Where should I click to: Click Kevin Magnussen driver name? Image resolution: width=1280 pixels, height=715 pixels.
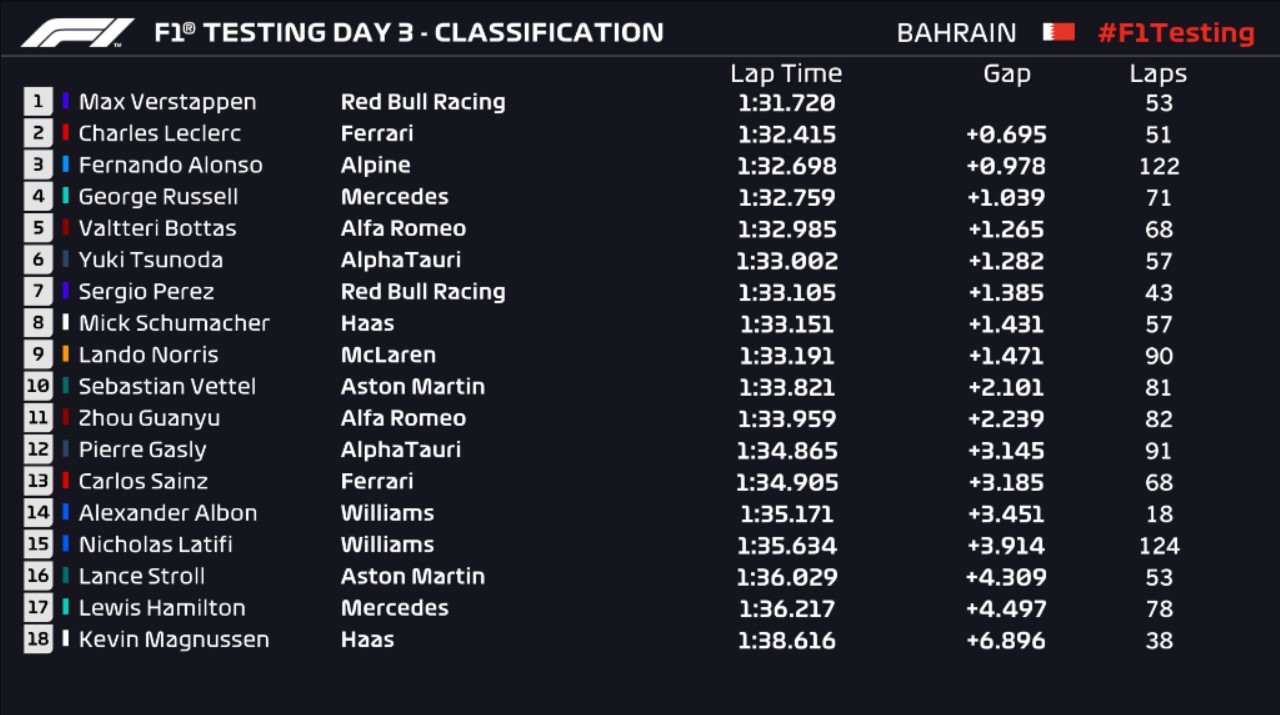[173, 639]
